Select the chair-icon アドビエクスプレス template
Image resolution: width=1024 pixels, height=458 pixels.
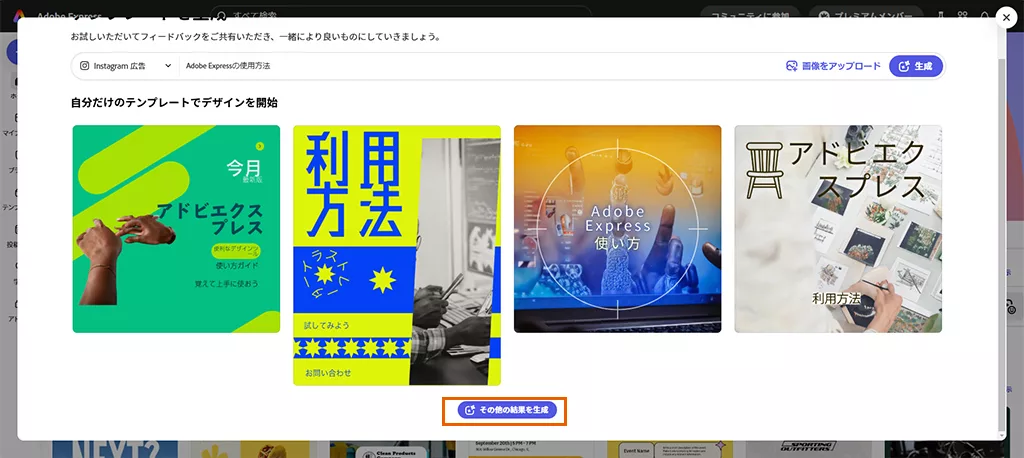tap(839, 229)
